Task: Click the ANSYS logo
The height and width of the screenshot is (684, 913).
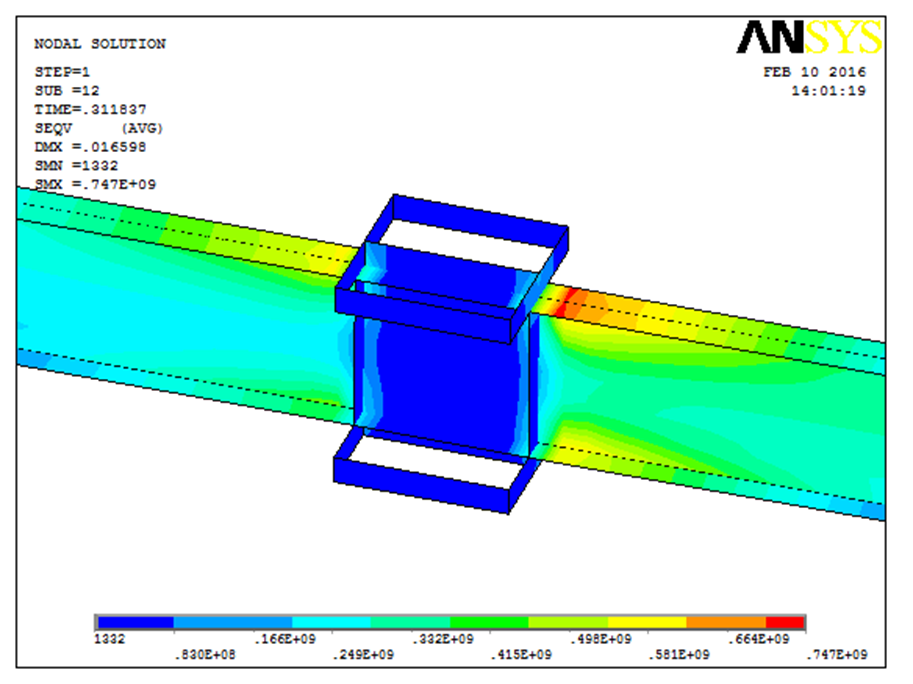Action: pyautogui.click(x=810, y=37)
